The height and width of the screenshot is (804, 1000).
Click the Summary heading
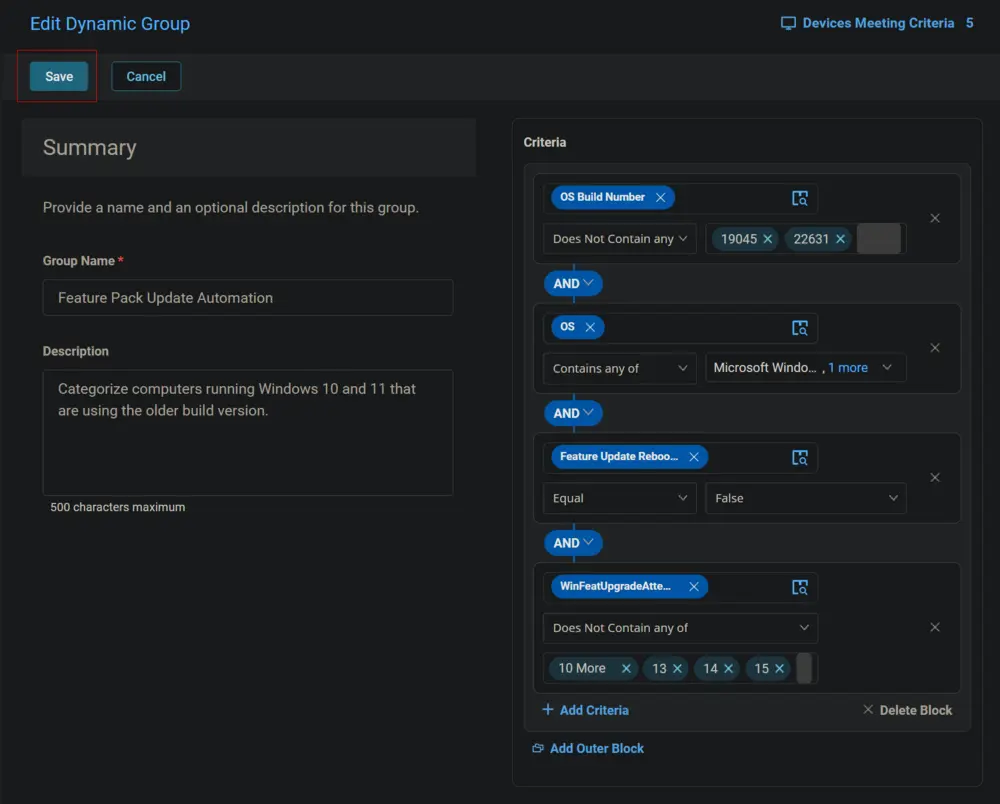coord(89,147)
